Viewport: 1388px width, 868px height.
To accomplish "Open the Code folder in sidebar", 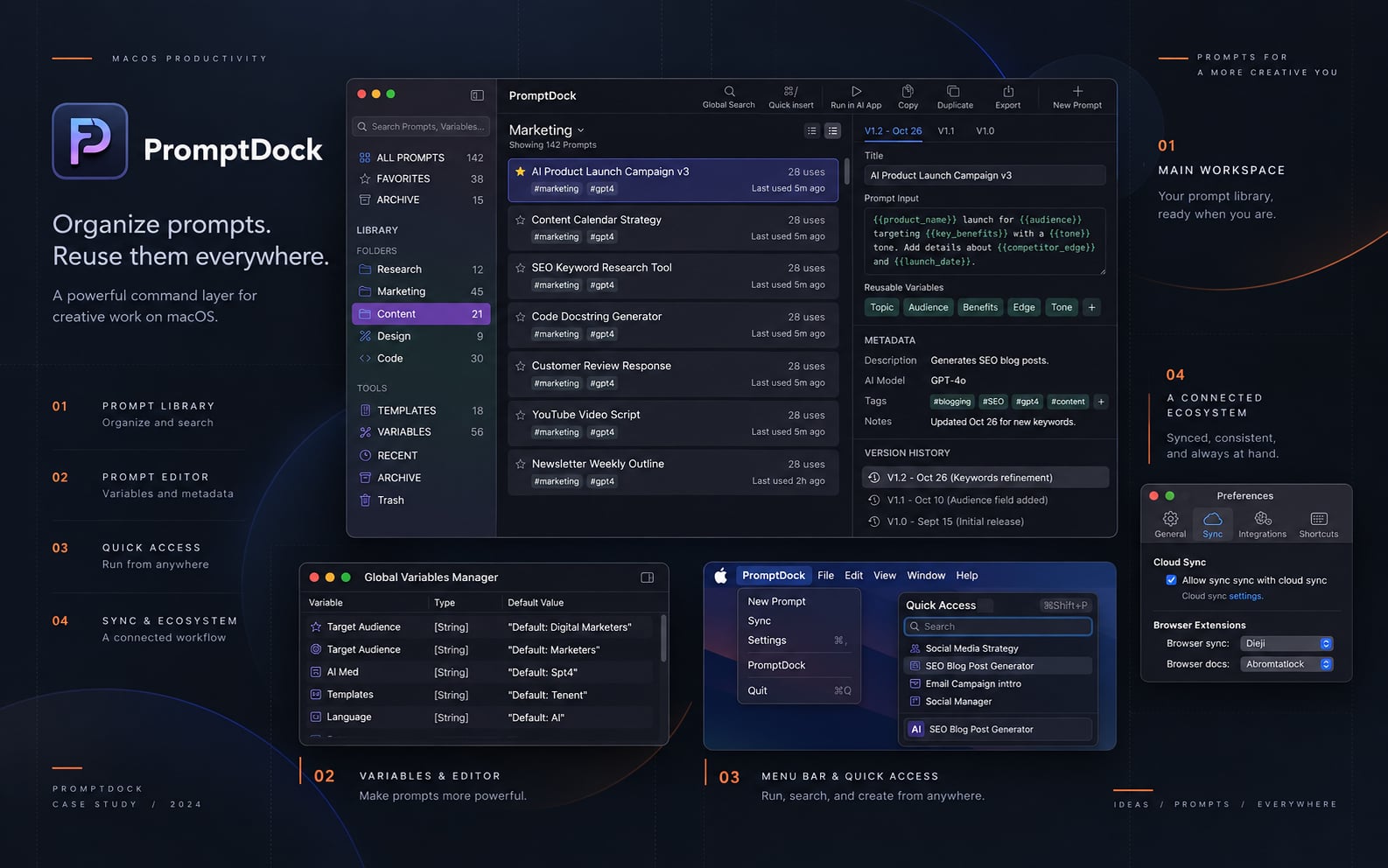I will pos(421,359).
